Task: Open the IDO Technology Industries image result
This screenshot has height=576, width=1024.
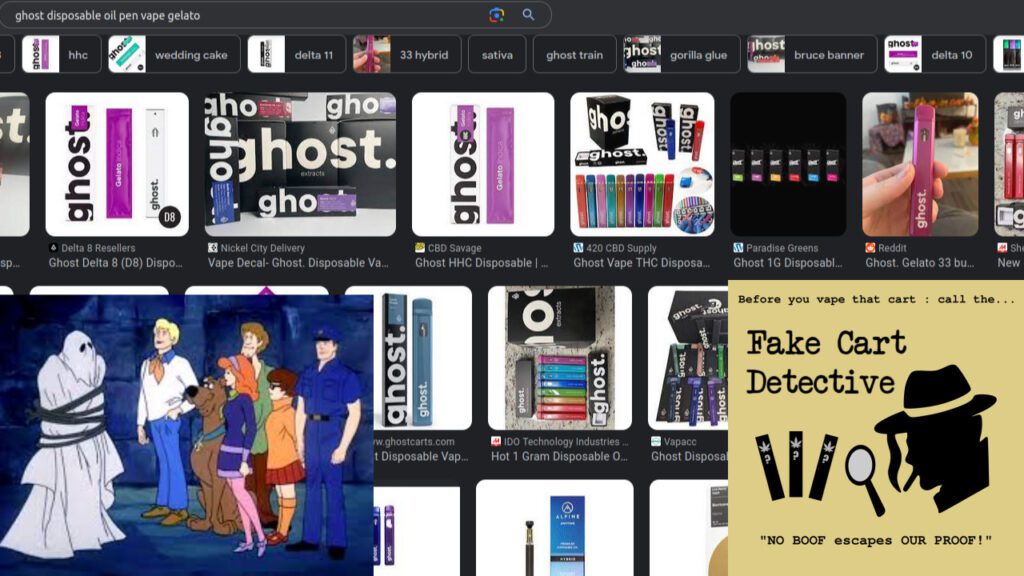Action: [559, 358]
